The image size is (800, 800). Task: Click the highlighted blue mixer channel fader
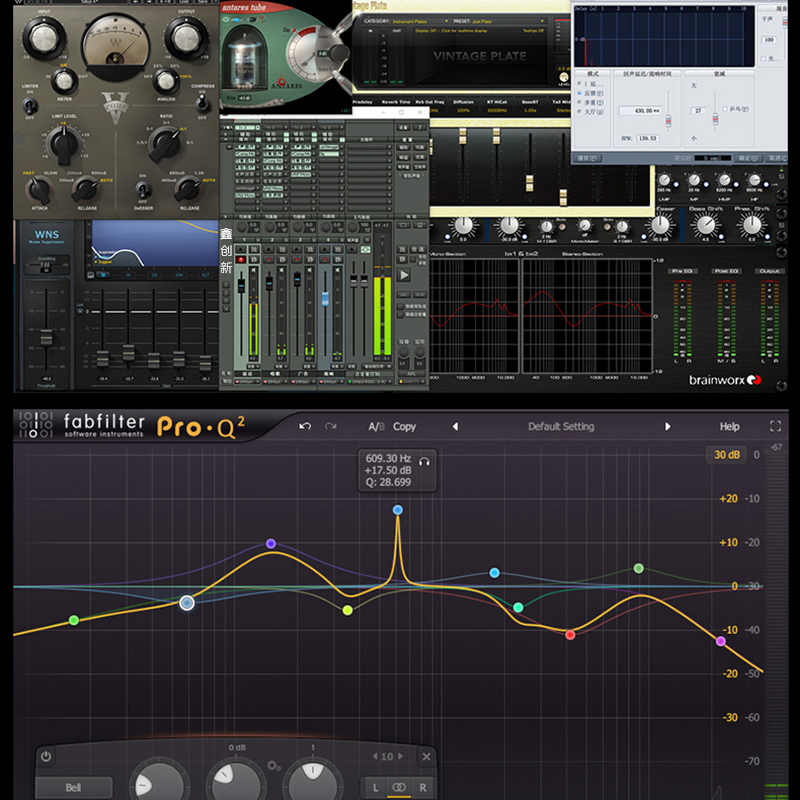(325, 298)
